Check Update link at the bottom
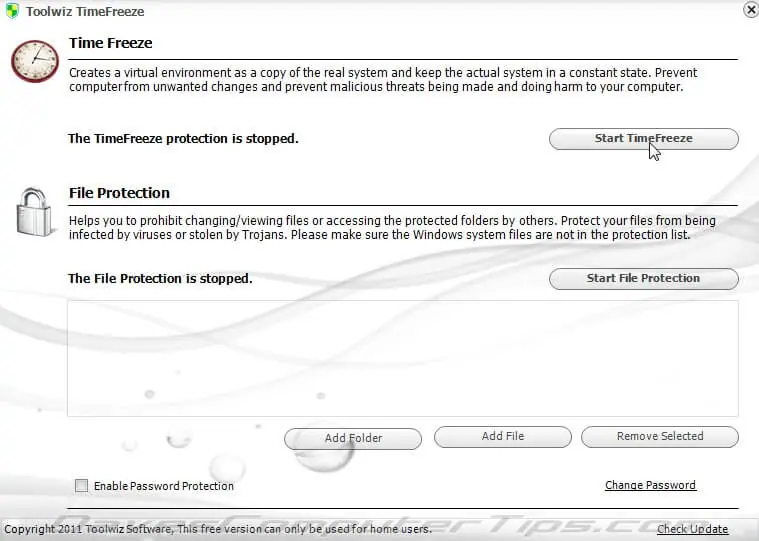Screen dimensions: 759x541 point(692,529)
